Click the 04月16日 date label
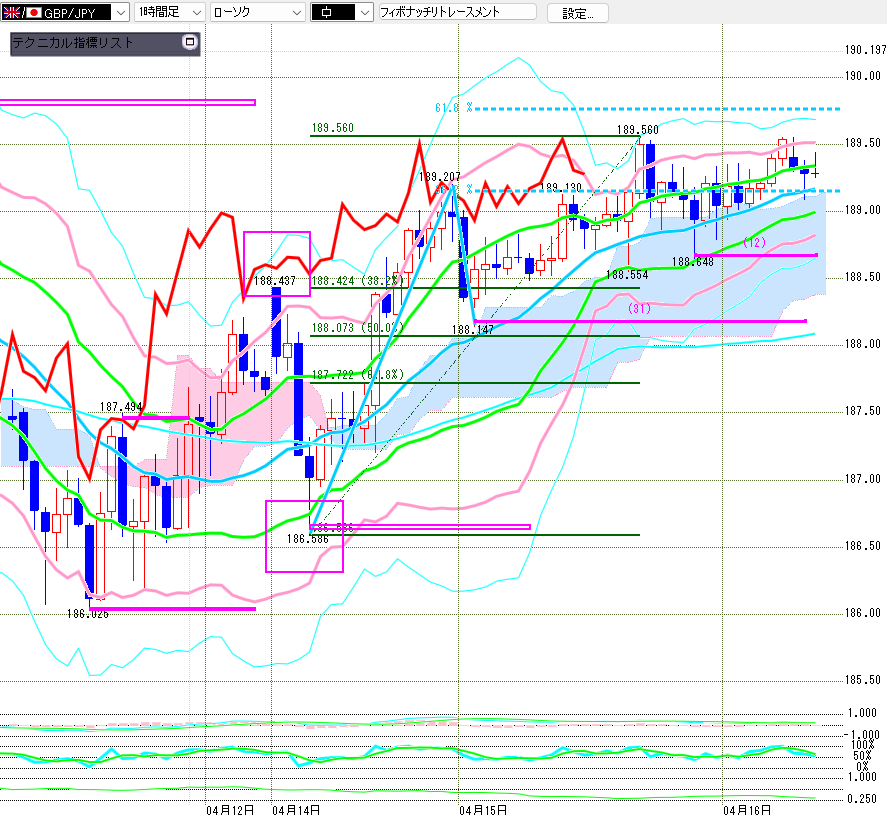887x815 pixels. (x=747, y=809)
